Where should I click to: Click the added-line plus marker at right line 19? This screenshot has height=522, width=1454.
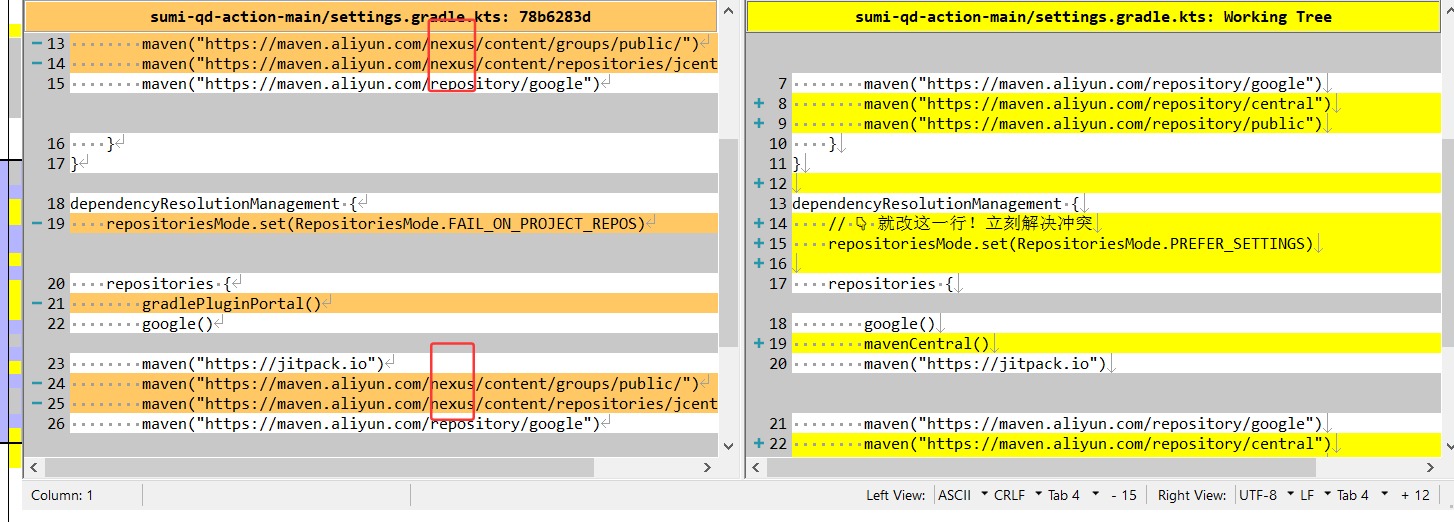tap(759, 344)
